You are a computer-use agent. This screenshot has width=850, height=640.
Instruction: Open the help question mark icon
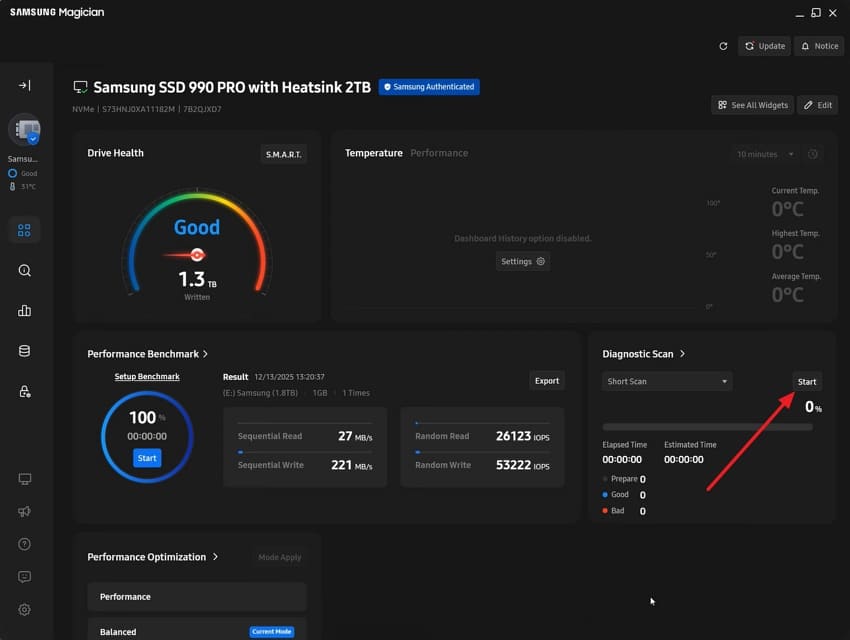click(x=24, y=544)
